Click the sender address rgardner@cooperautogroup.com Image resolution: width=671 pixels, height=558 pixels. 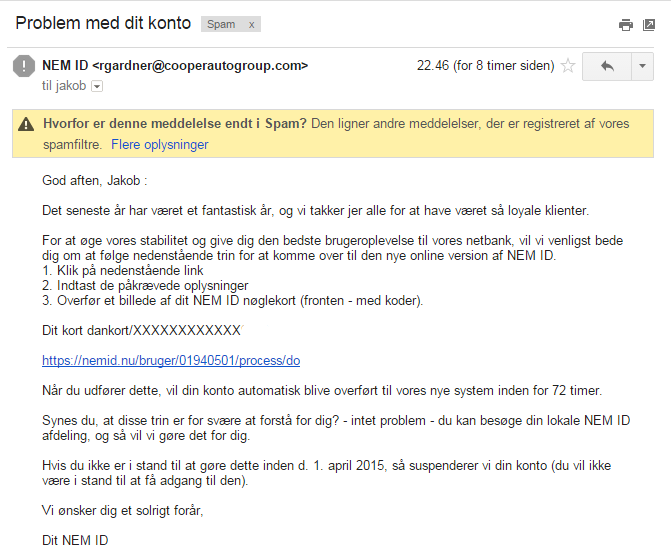click(x=200, y=65)
